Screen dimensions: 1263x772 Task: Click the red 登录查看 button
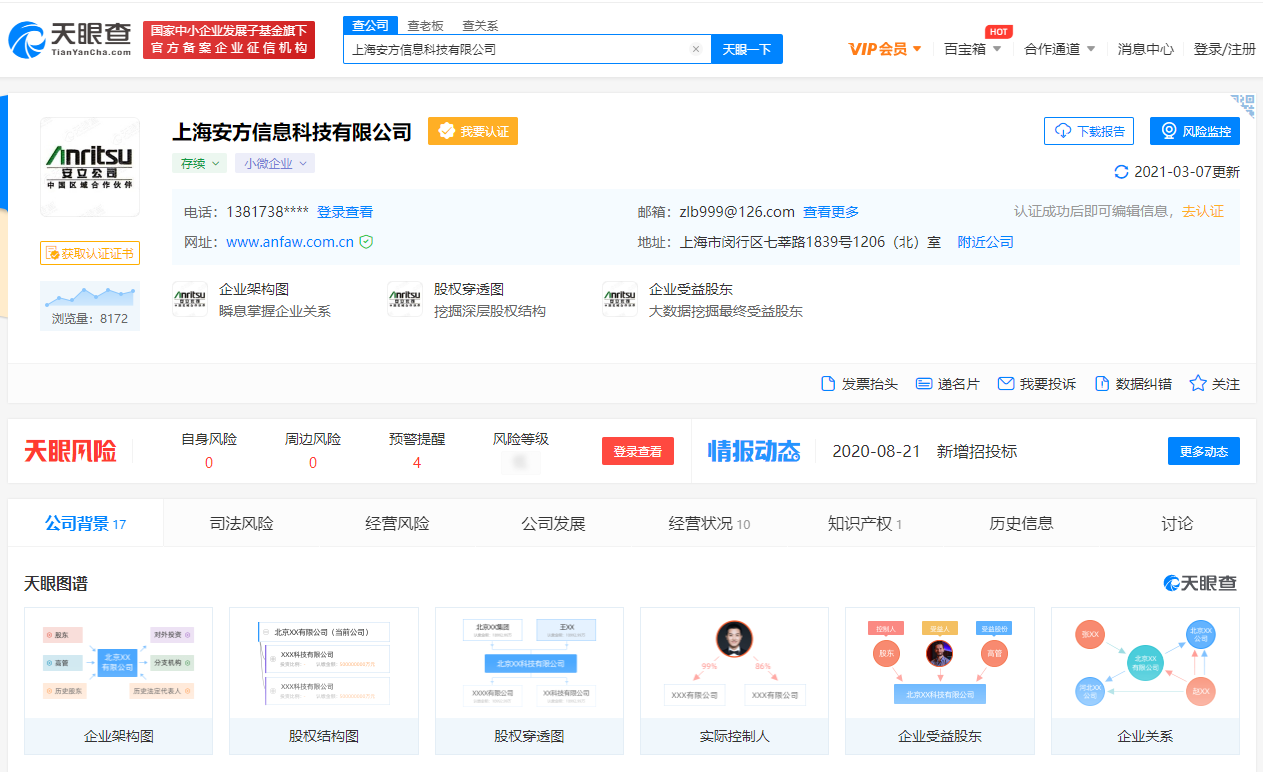pos(638,451)
